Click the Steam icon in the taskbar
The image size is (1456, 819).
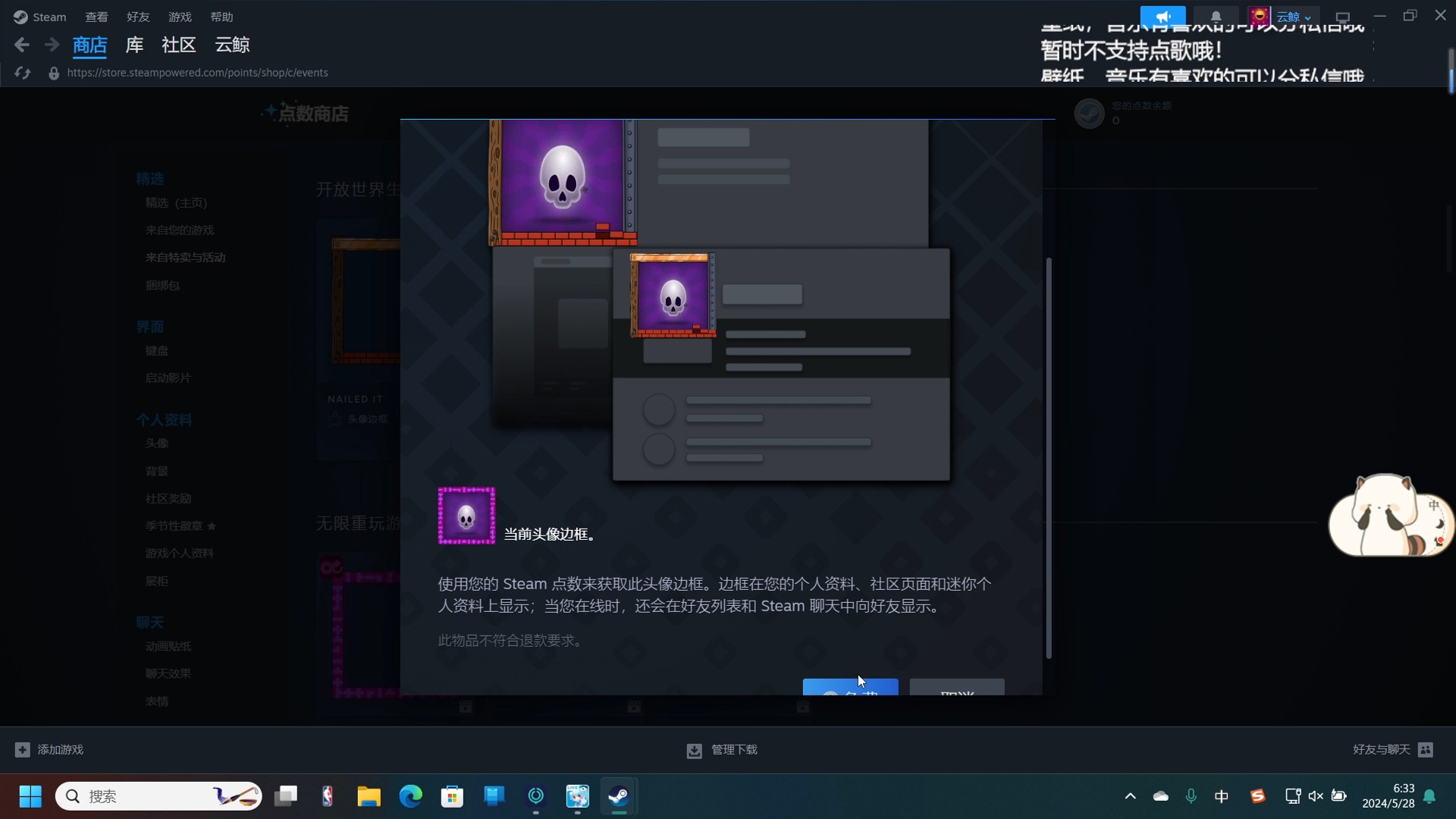[x=620, y=796]
